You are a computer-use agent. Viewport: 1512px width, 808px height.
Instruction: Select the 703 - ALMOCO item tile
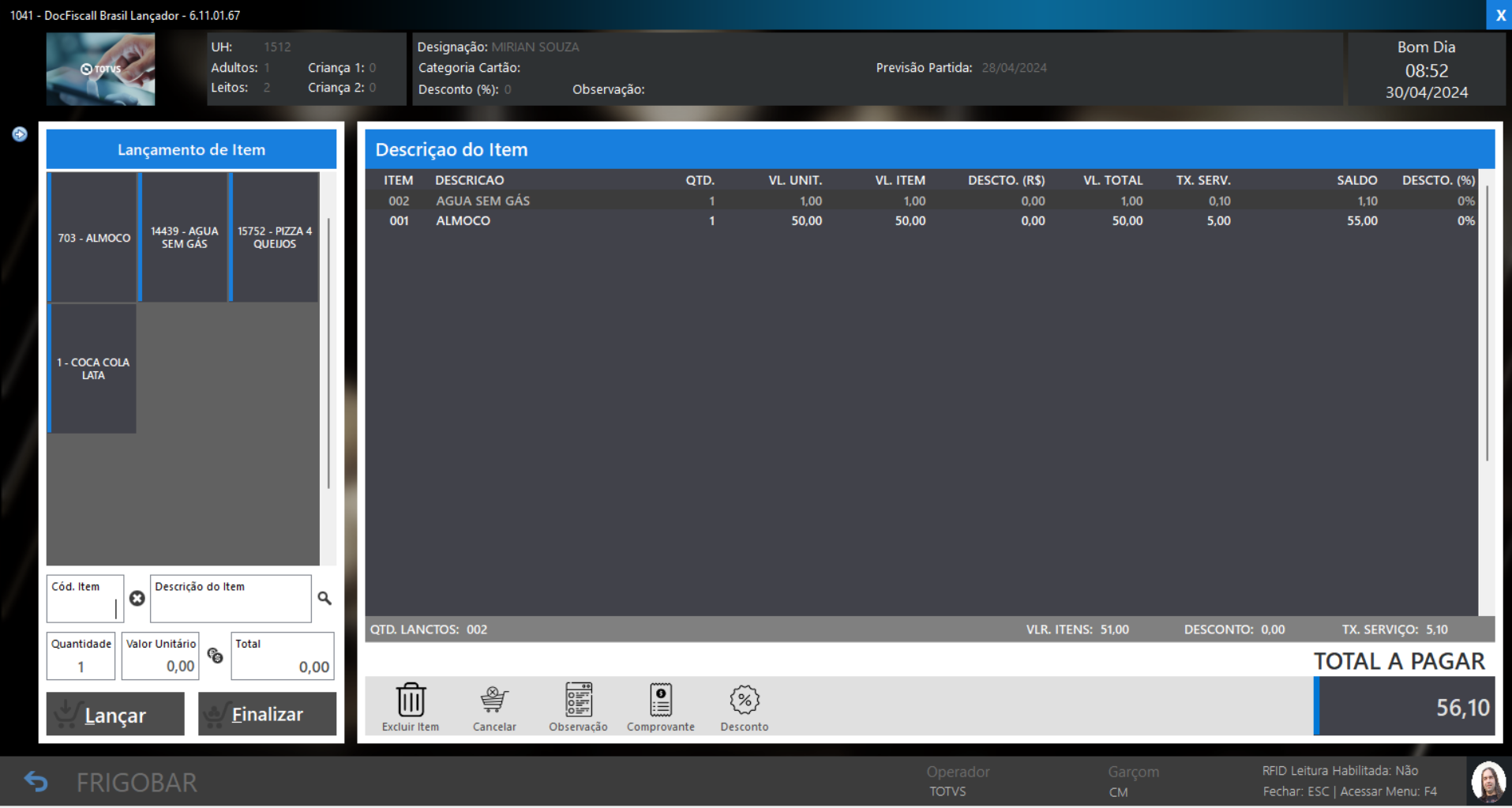click(93, 237)
